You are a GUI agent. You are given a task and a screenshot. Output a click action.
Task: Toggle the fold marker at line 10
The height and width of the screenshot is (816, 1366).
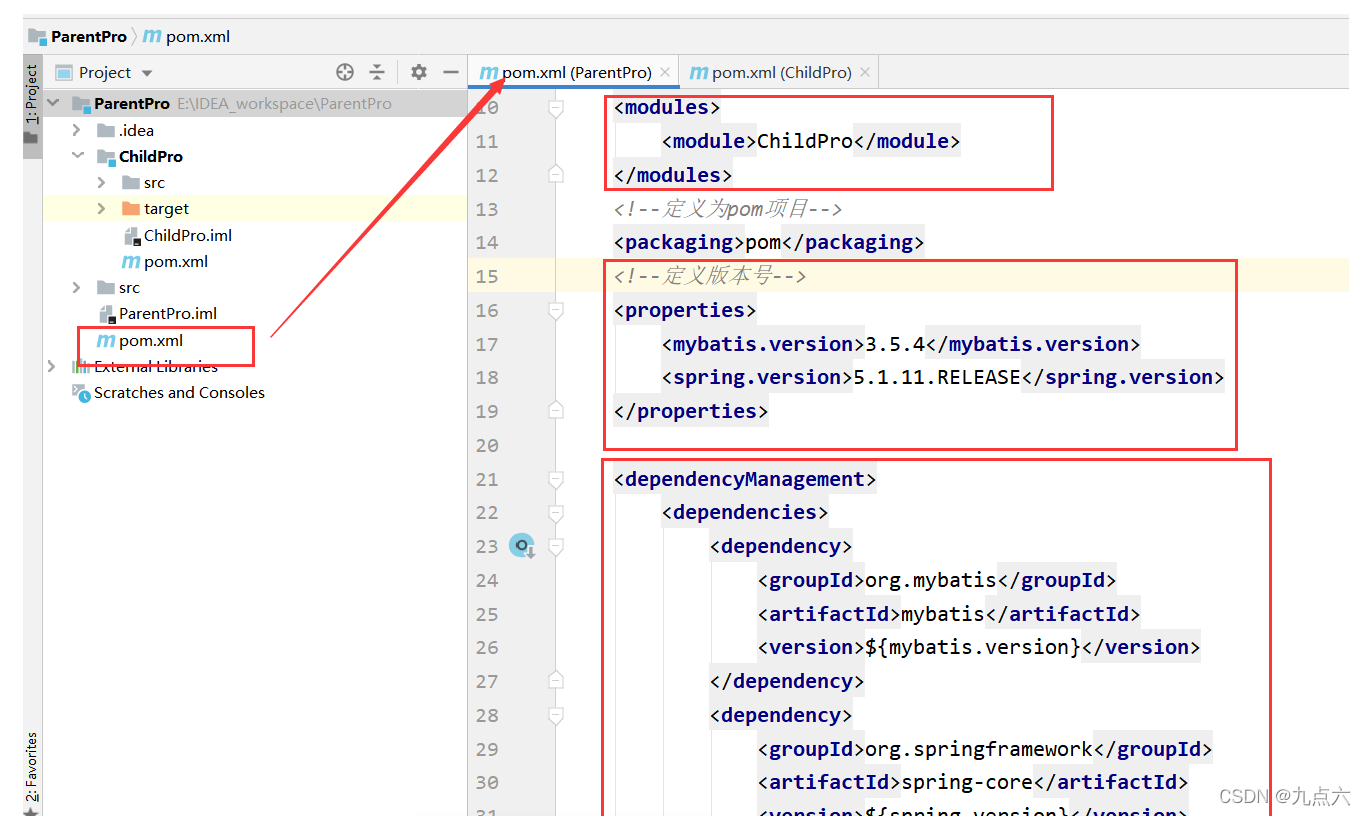[x=556, y=107]
